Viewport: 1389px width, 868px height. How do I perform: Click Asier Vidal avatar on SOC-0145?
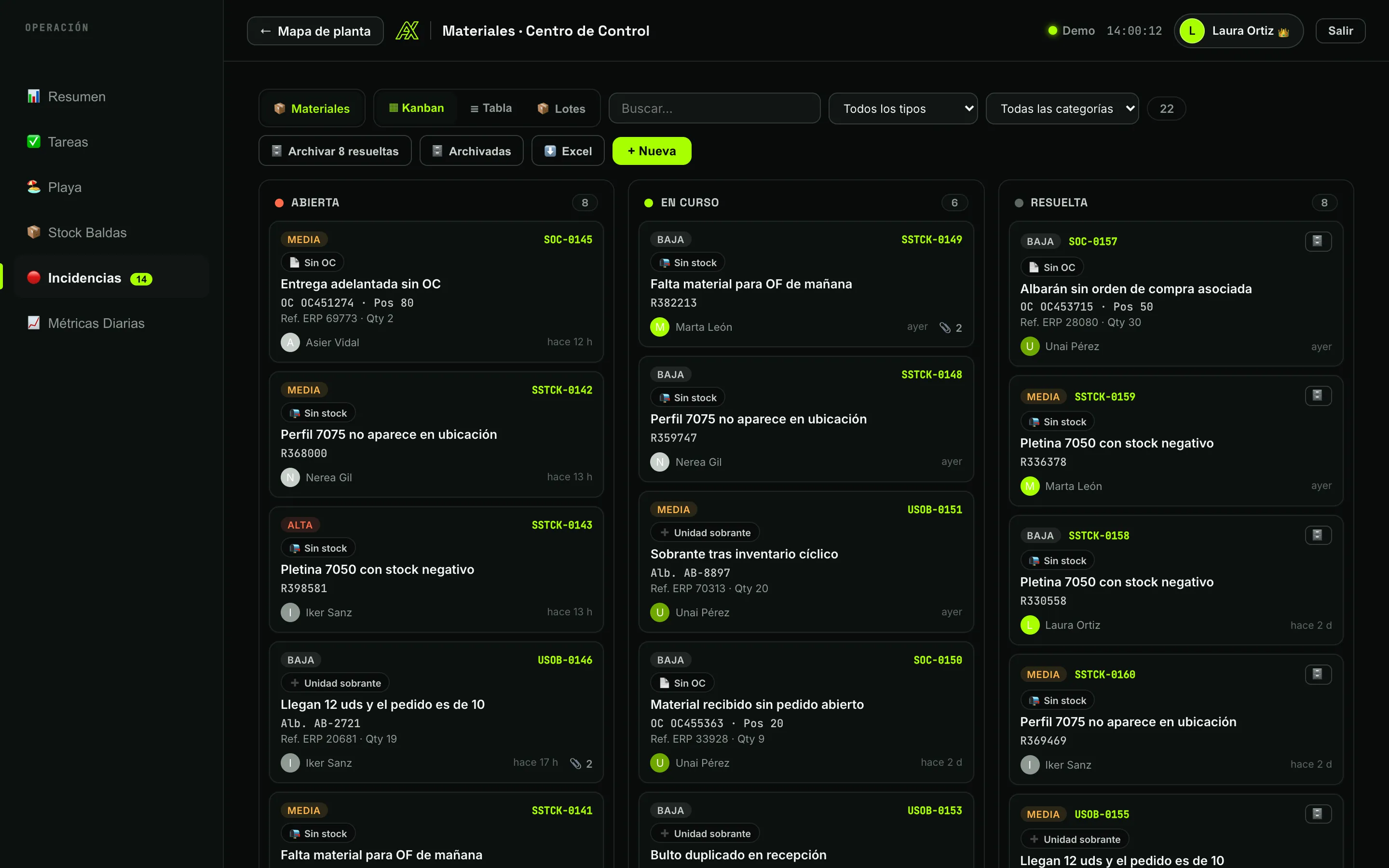coord(290,342)
